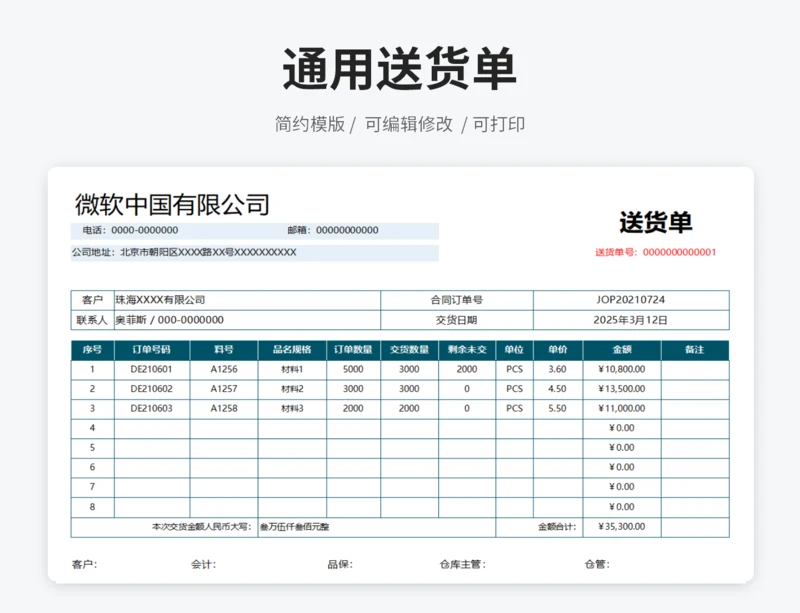
Task: Select unit price 5.50
Action: point(557,408)
